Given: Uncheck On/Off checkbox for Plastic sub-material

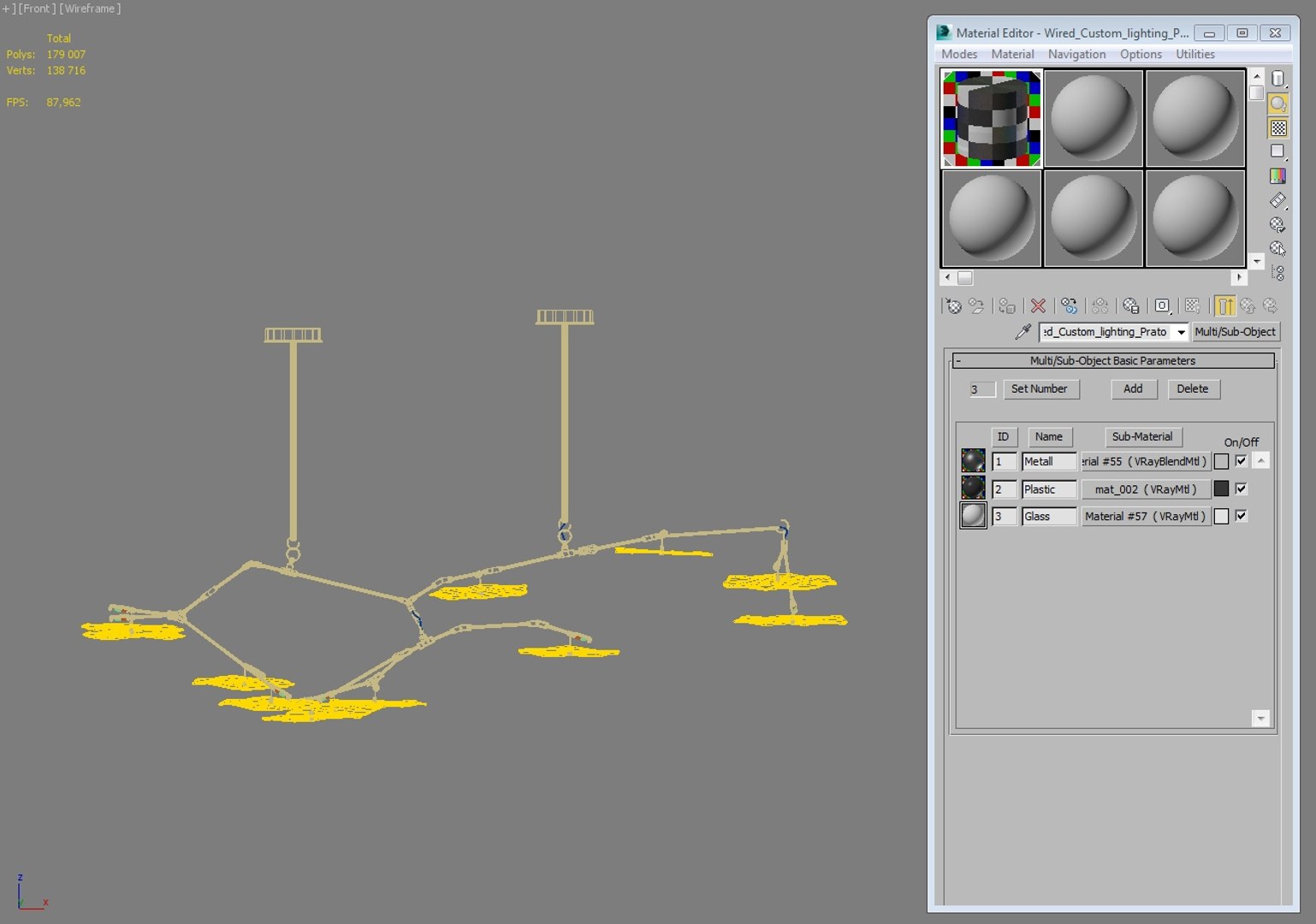Looking at the screenshot, I should [1241, 489].
